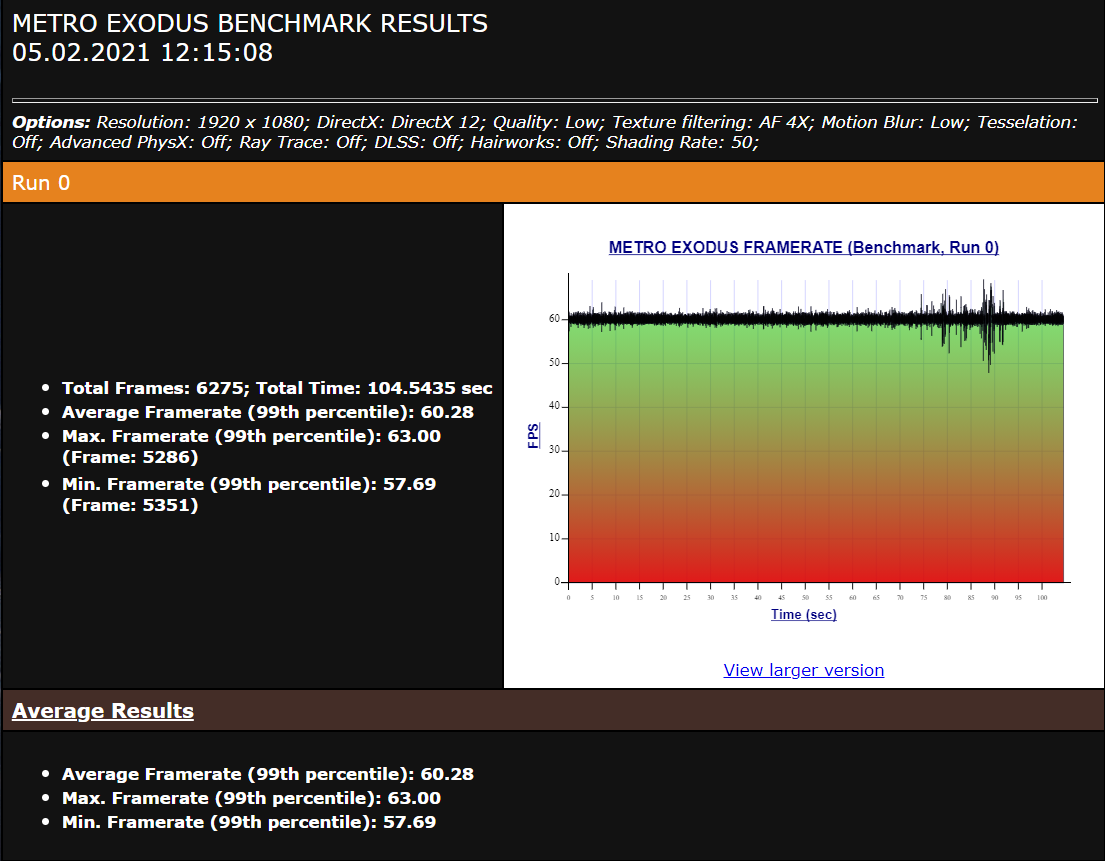Click Average Results Average Framerate 60.28

coord(268,774)
